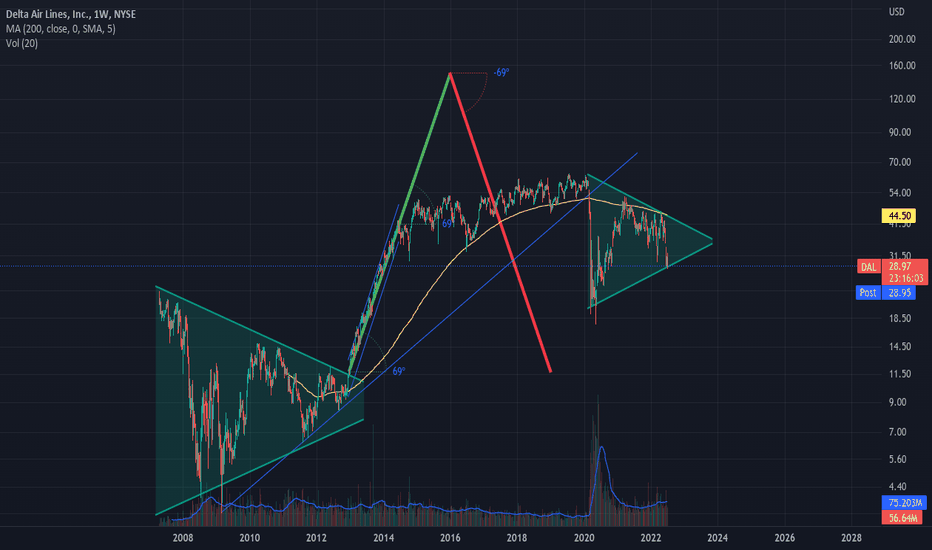The image size is (932, 550).
Task: Click the 2026 time axis label
Action: [785, 538]
